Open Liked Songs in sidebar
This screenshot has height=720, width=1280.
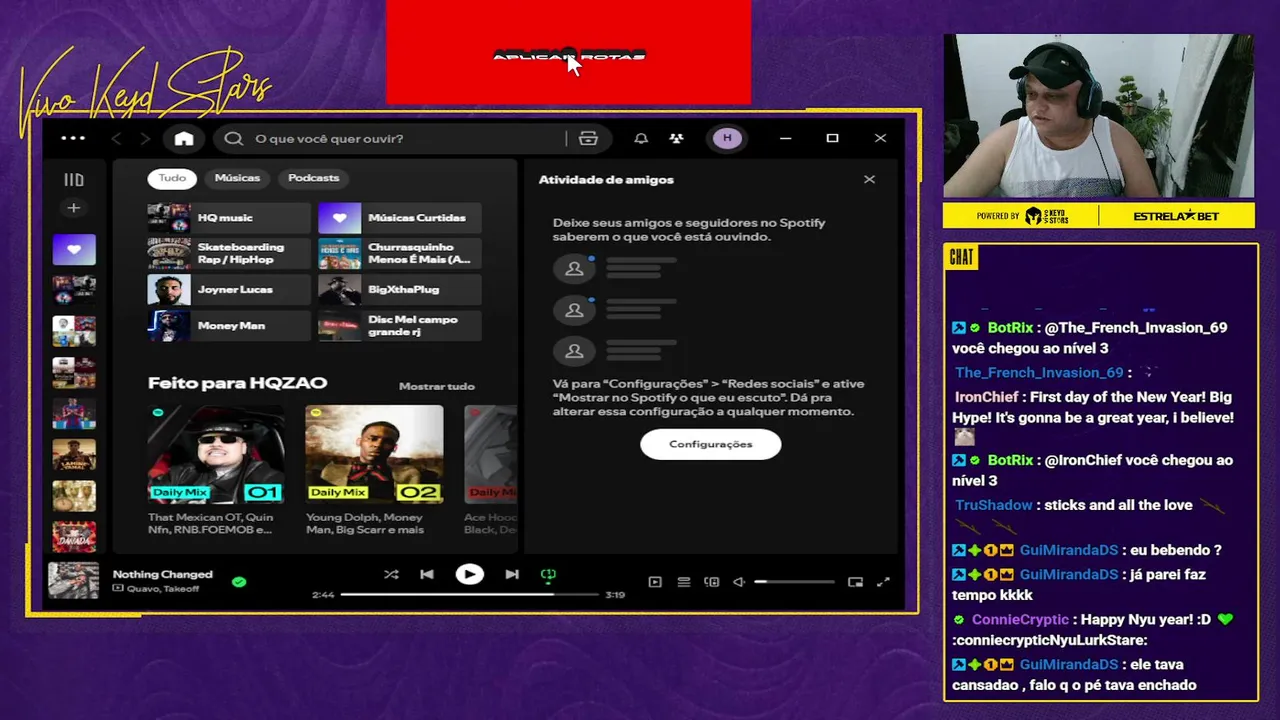74,249
